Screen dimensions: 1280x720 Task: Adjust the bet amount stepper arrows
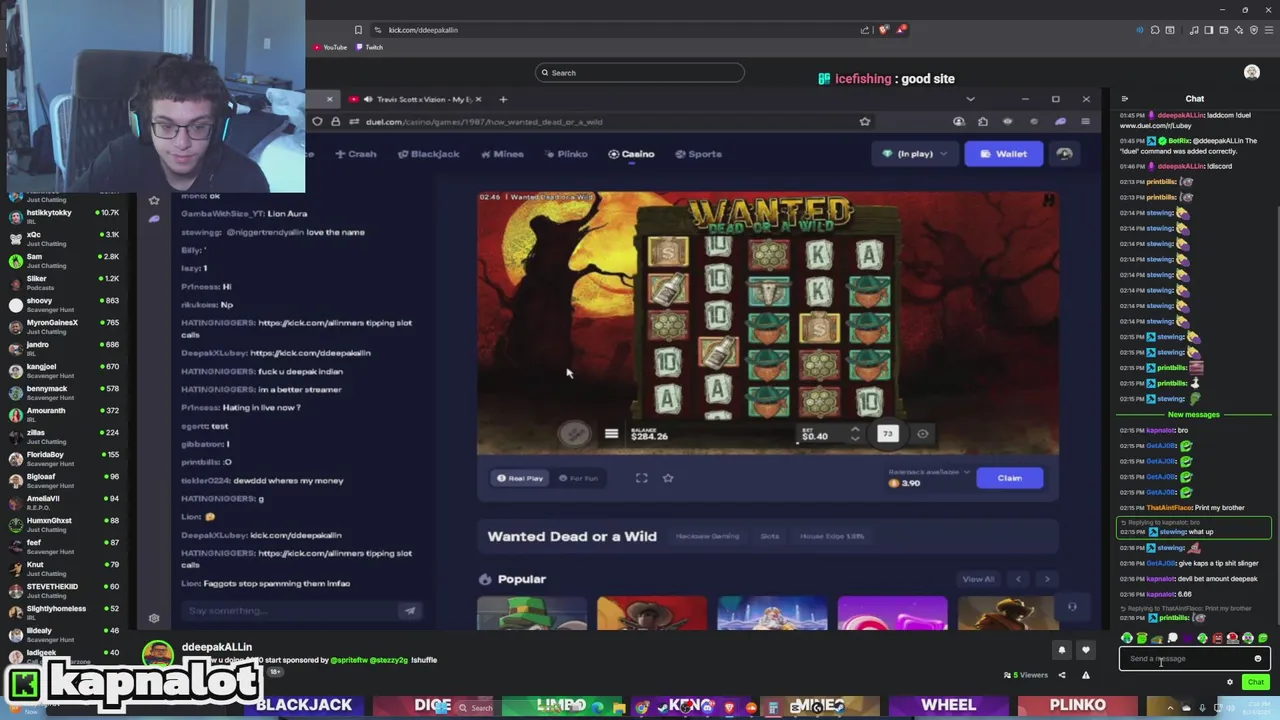pos(855,434)
